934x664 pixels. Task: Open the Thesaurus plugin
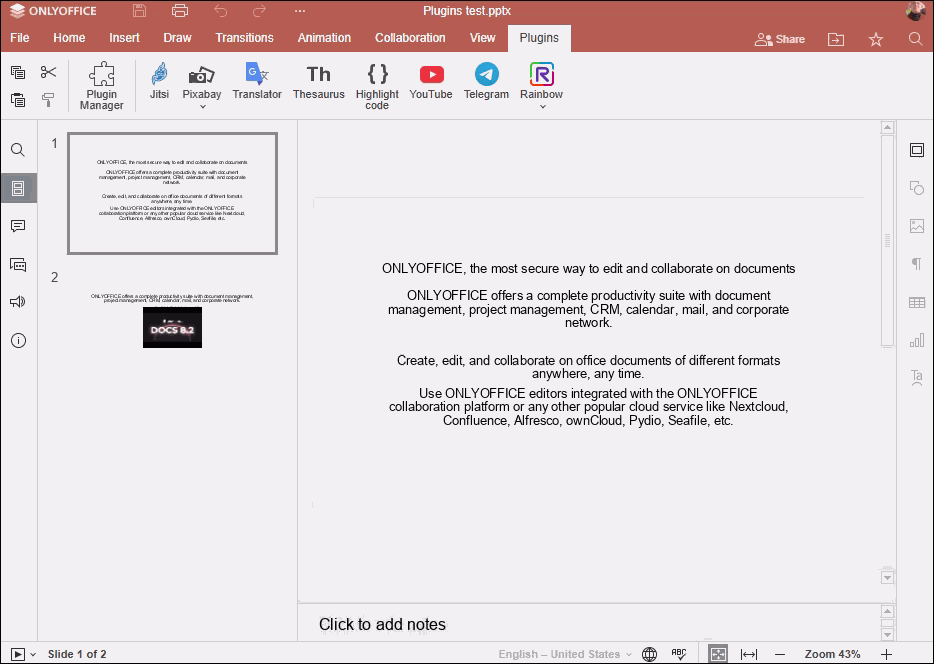[318, 82]
